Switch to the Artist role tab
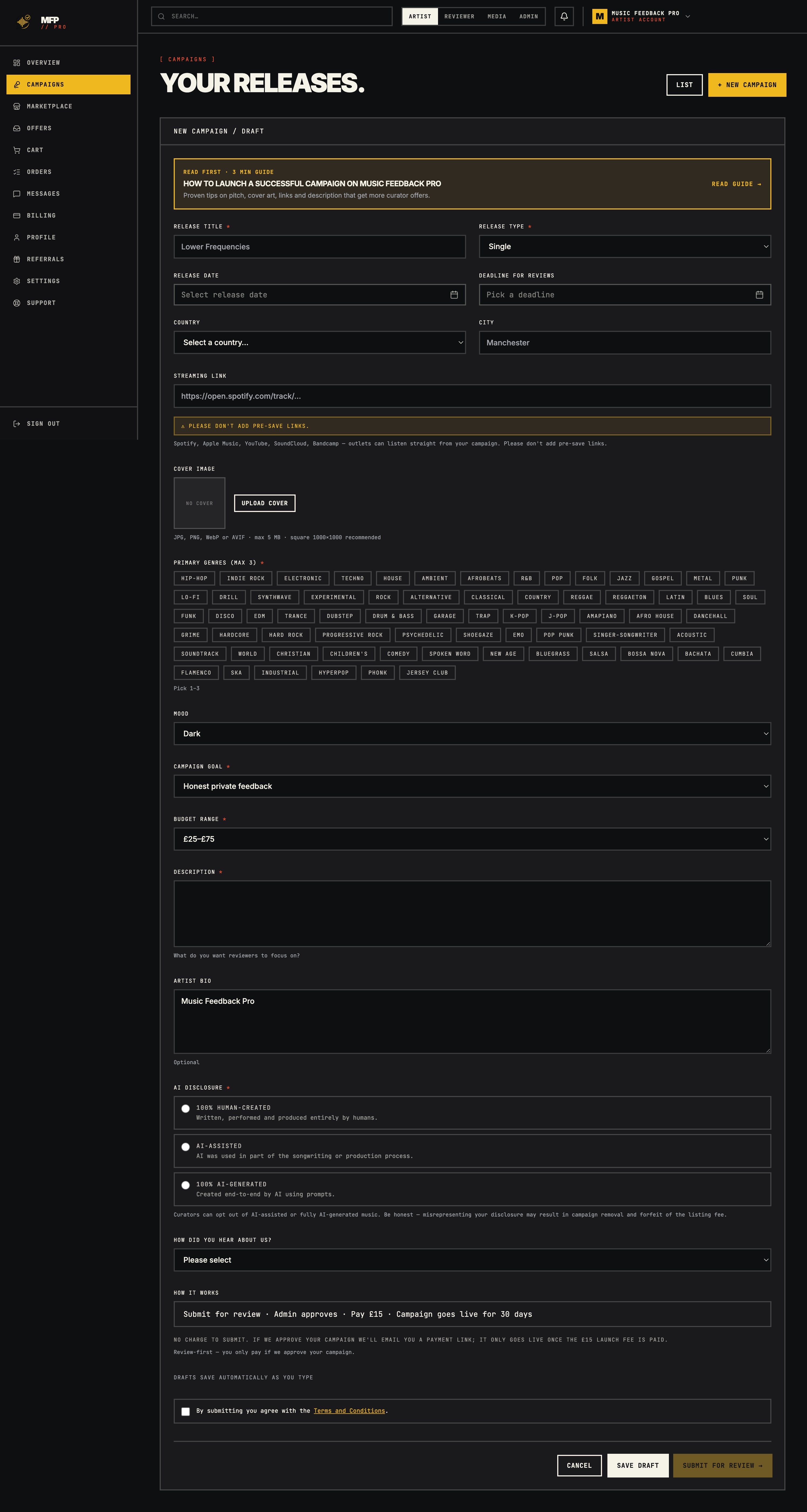 [x=420, y=16]
